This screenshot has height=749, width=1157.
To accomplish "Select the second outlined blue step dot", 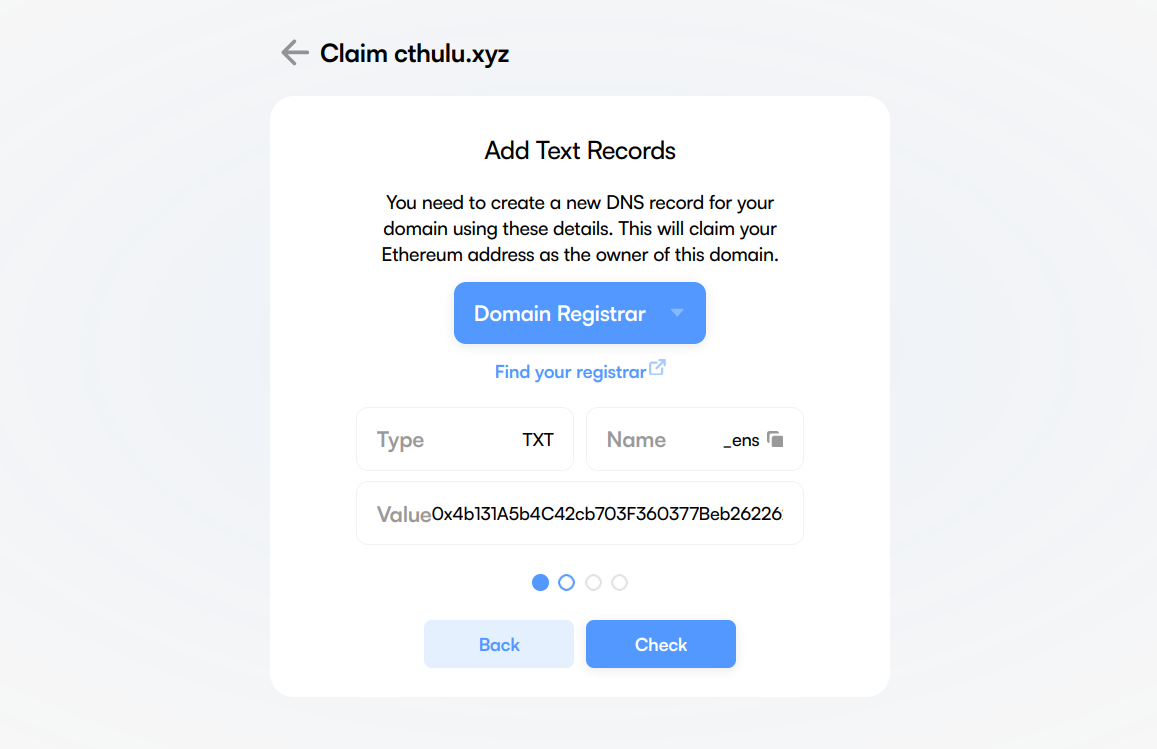I will tap(567, 582).
